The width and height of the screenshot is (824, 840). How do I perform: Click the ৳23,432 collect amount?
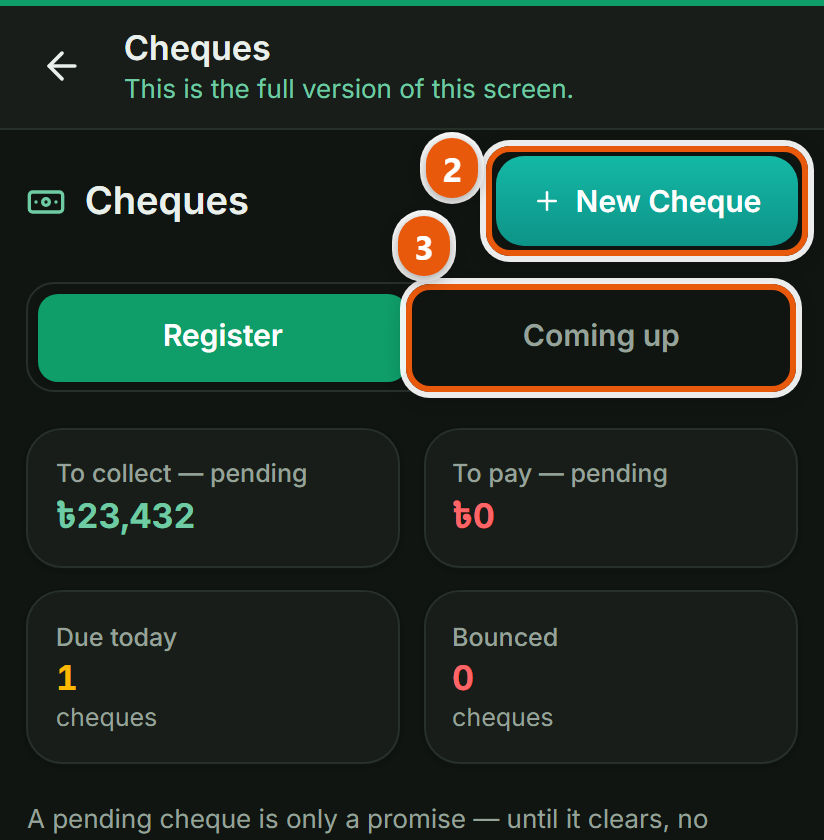point(125,516)
